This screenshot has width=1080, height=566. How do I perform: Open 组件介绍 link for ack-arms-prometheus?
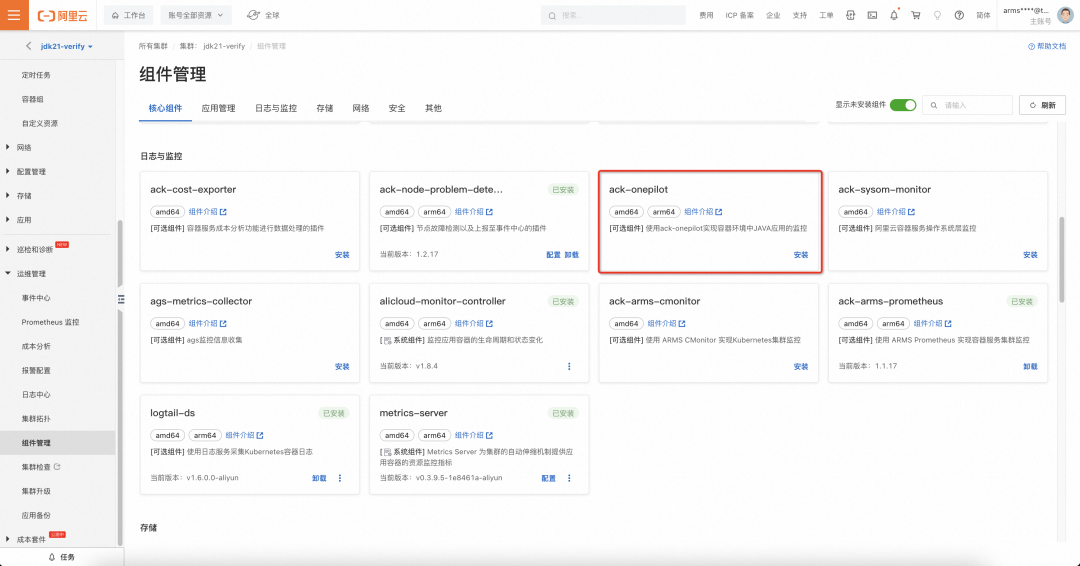point(933,323)
